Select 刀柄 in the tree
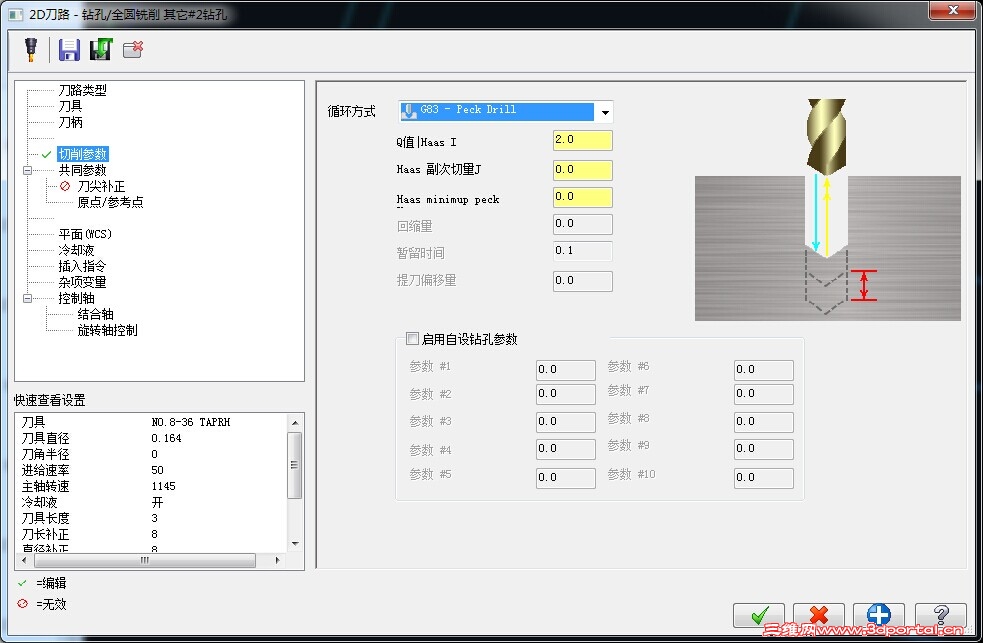The width and height of the screenshot is (983, 643). click(70, 122)
